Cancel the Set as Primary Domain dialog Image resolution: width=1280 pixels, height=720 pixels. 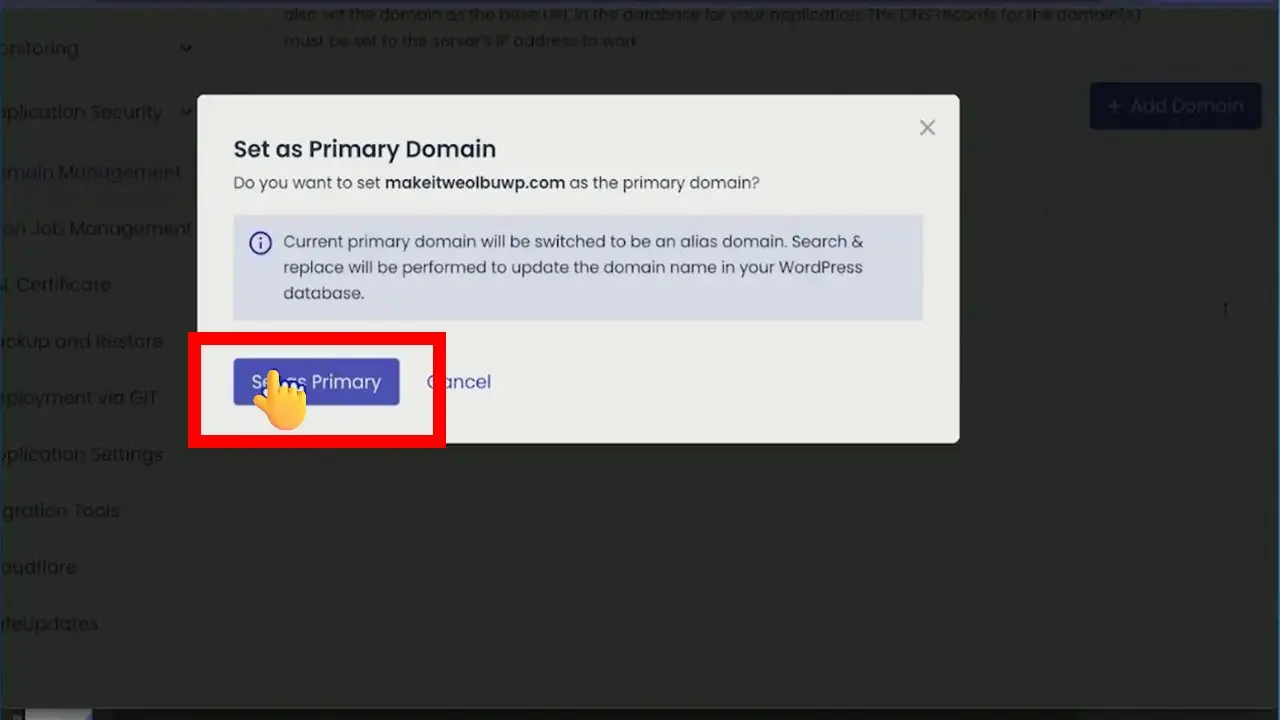(459, 382)
